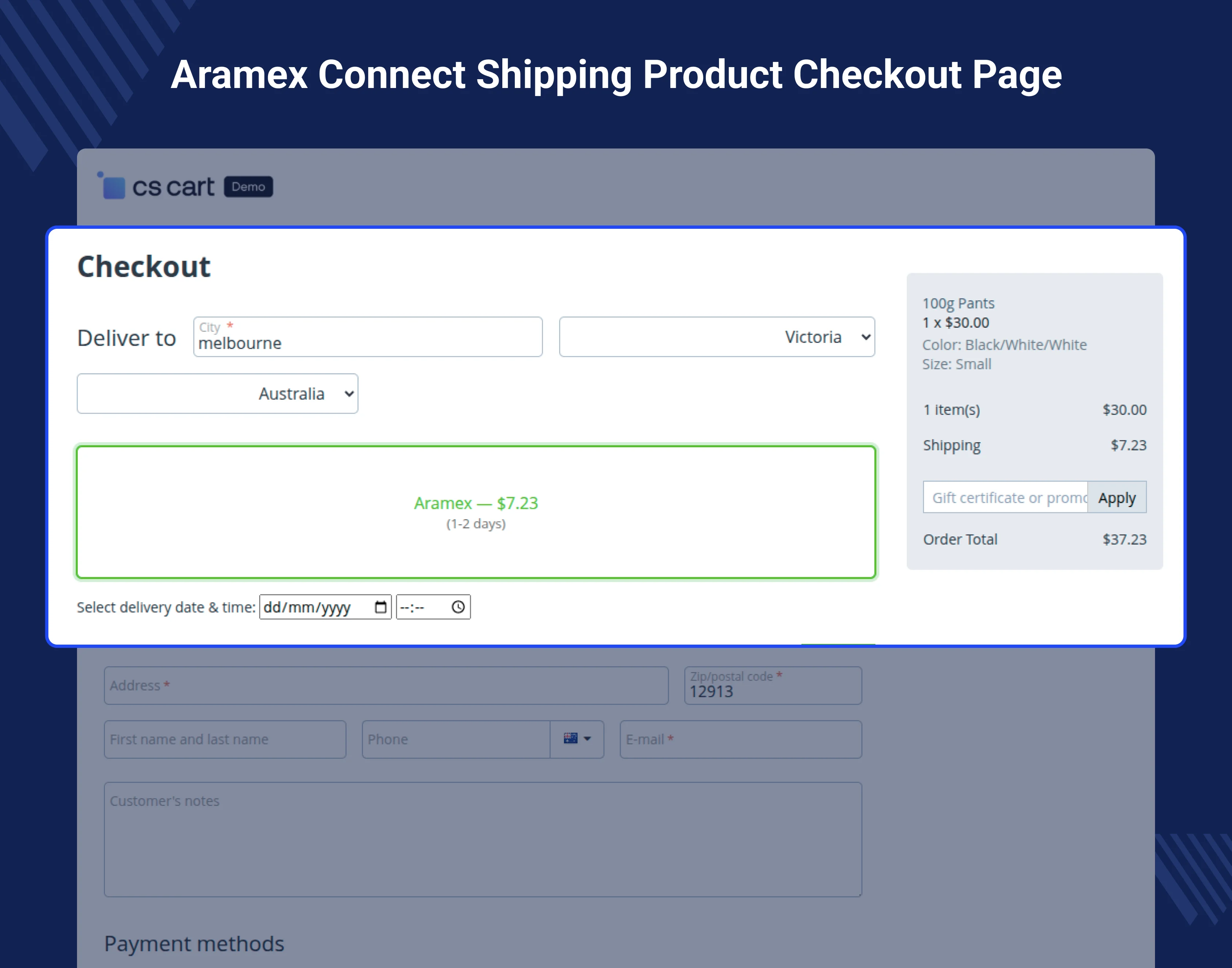This screenshot has width=1232, height=968.
Task: Click the E-mail input field
Action: coord(740,740)
